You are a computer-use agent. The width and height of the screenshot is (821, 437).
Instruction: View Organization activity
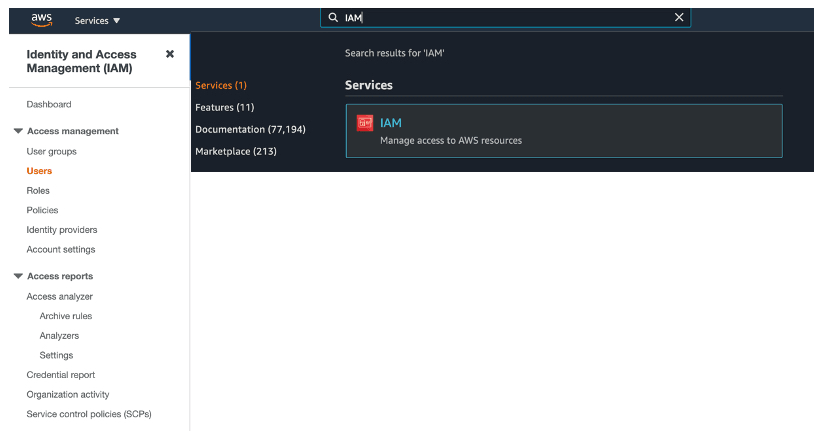point(68,395)
